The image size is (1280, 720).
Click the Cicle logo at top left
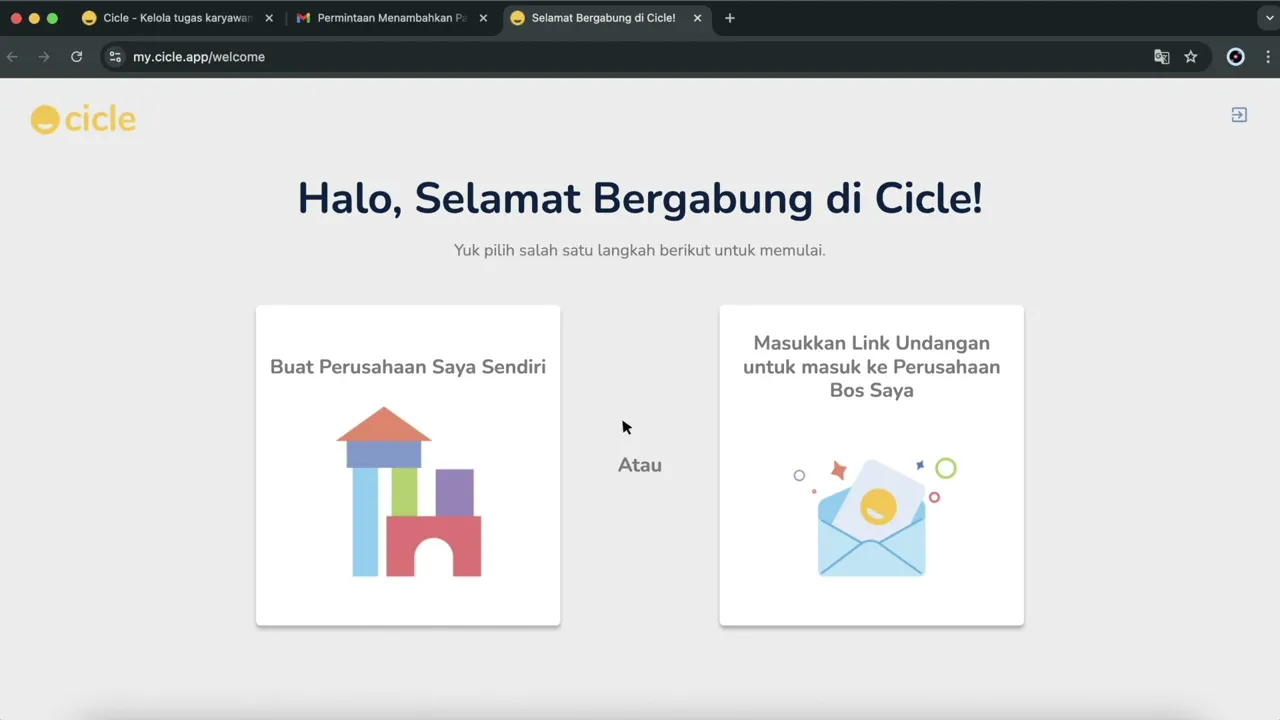click(x=83, y=119)
